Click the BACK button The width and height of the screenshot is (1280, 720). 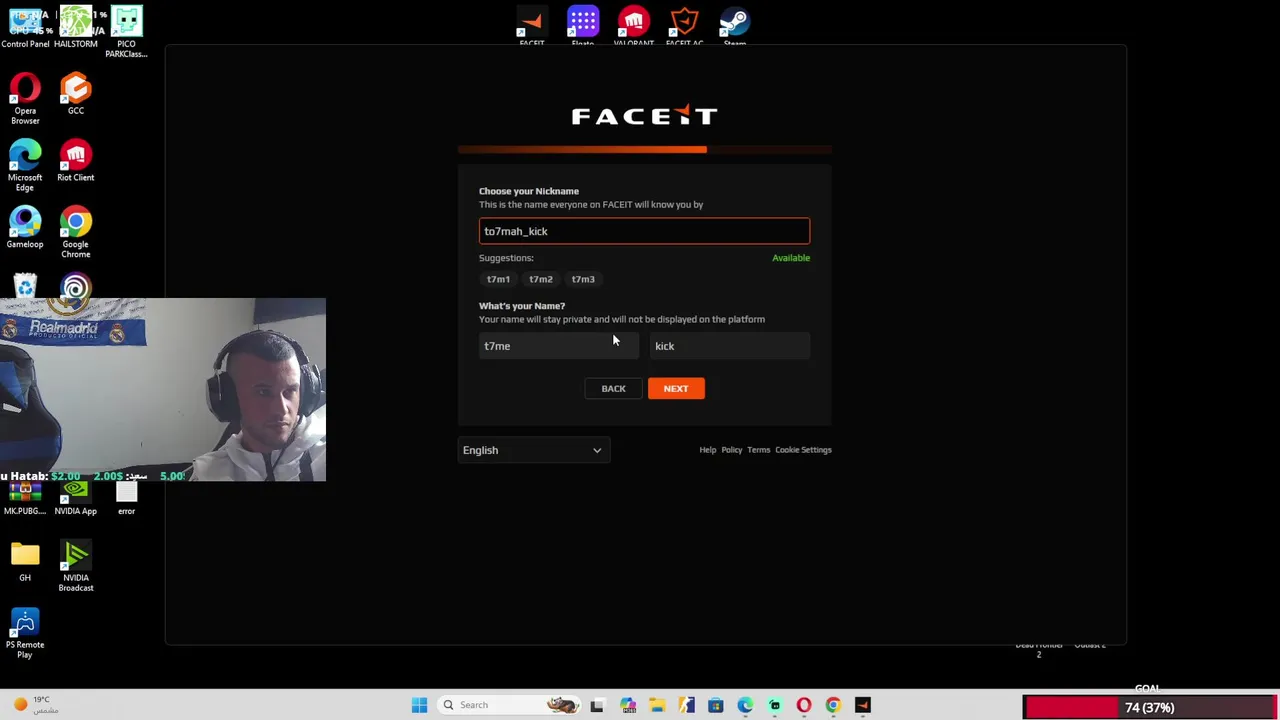click(x=613, y=388)
